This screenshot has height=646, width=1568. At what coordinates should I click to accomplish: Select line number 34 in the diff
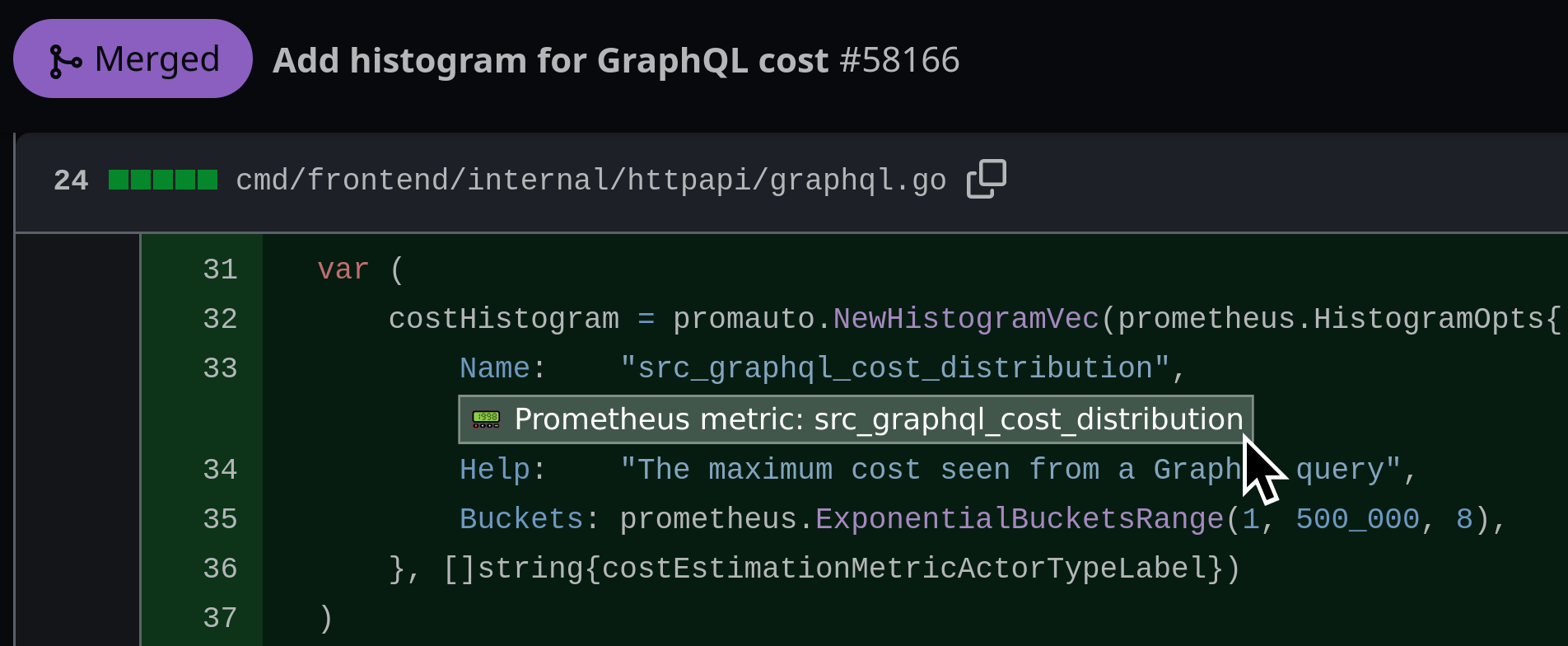220,470
